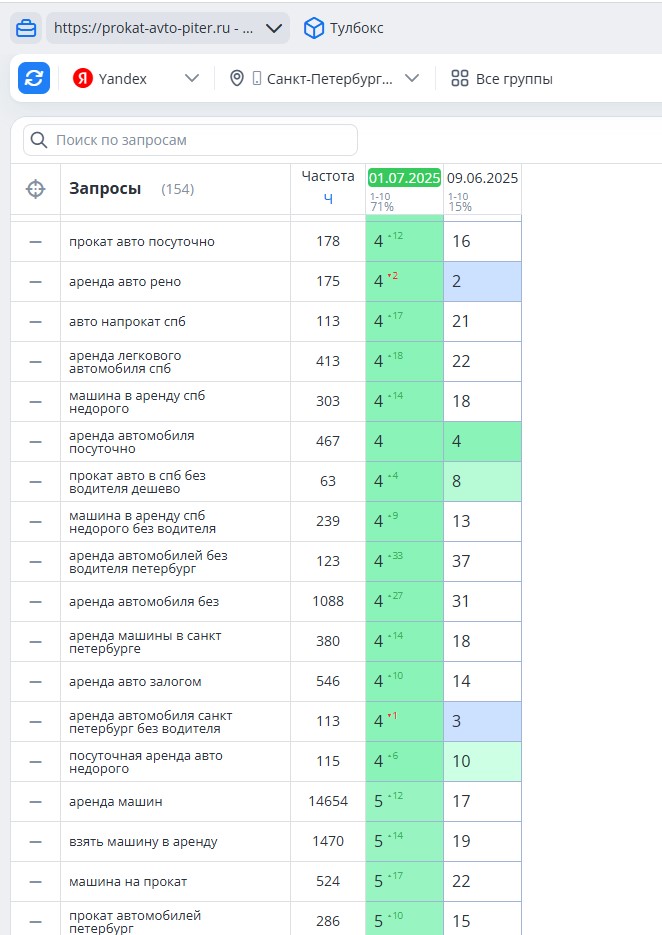Select the 09.06.2025 date column header
The width and height of the screenshot is (662, 935).
[x=482, y=178]
